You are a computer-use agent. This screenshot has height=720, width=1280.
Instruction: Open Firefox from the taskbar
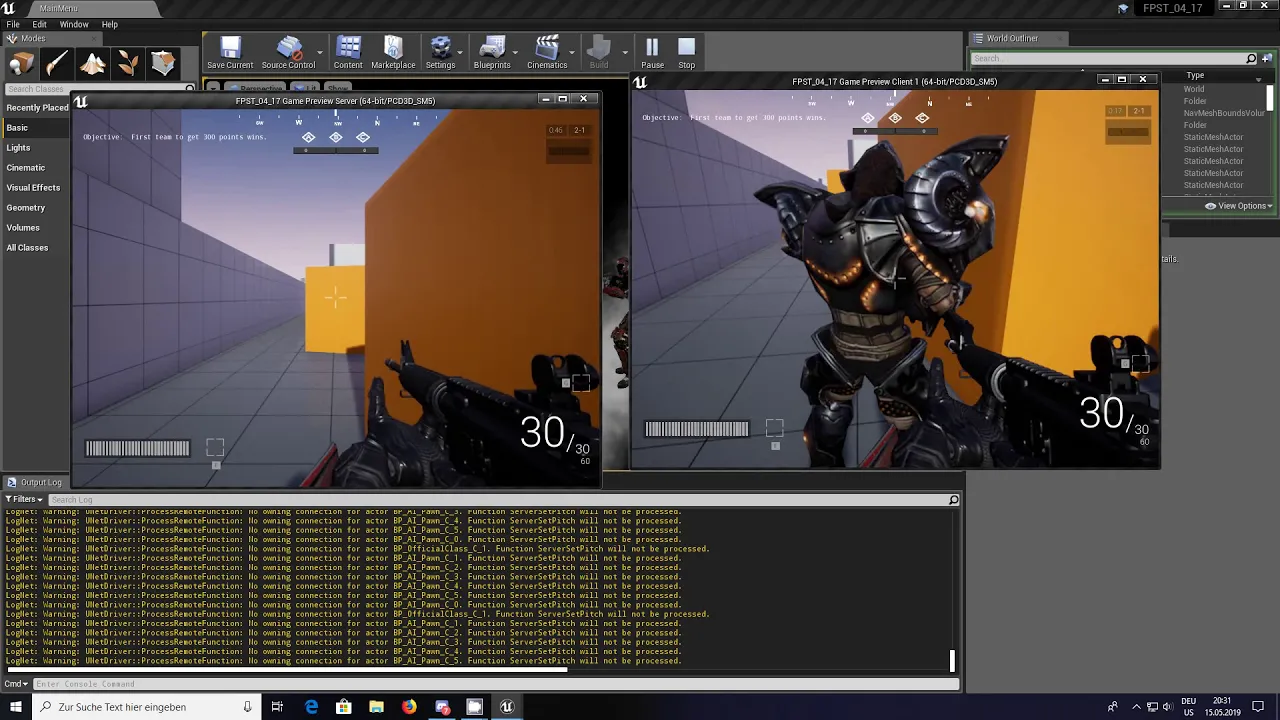pos(409,707)
